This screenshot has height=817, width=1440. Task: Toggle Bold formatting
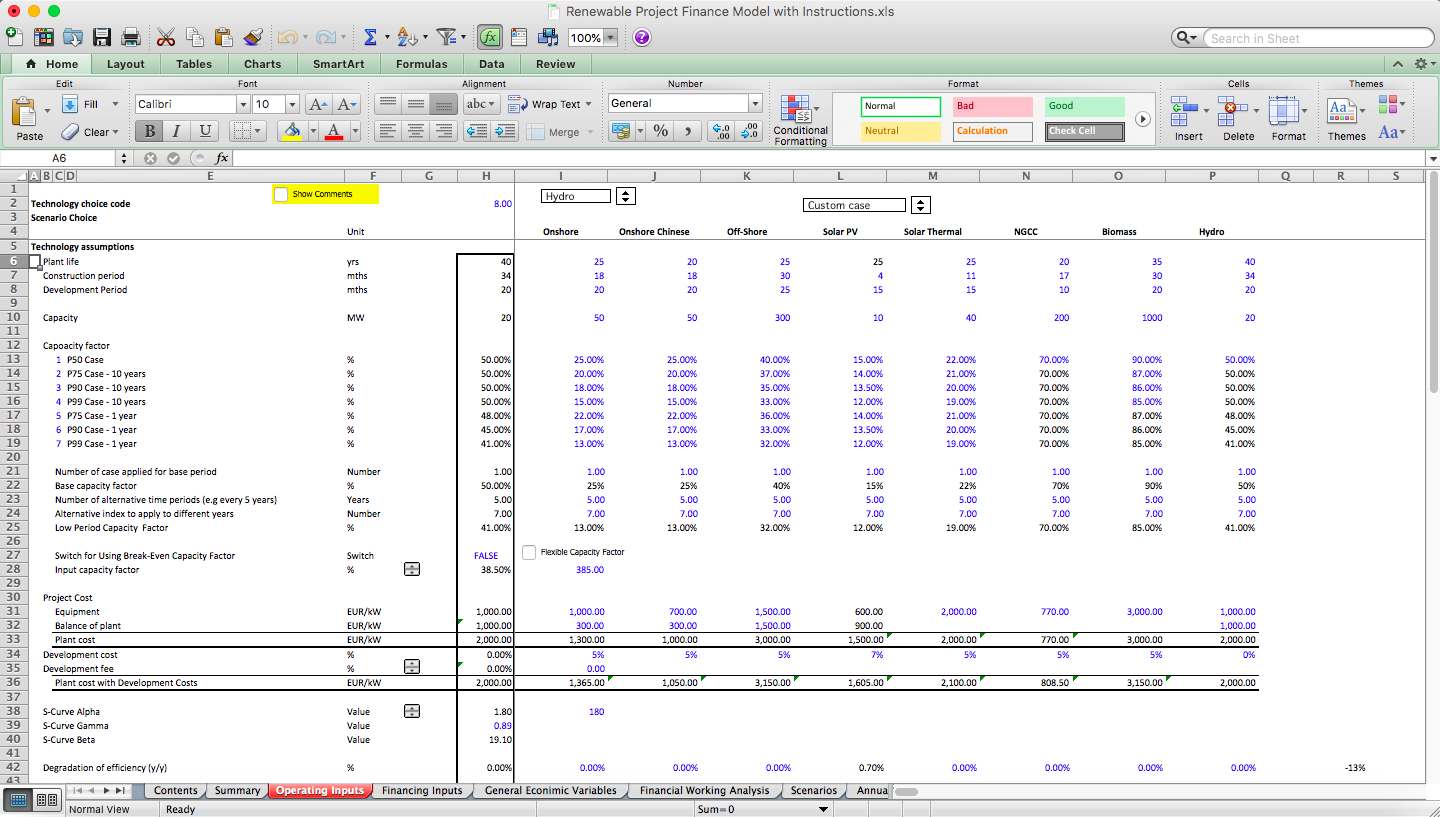pyautogui.click(x=150, y=131)
